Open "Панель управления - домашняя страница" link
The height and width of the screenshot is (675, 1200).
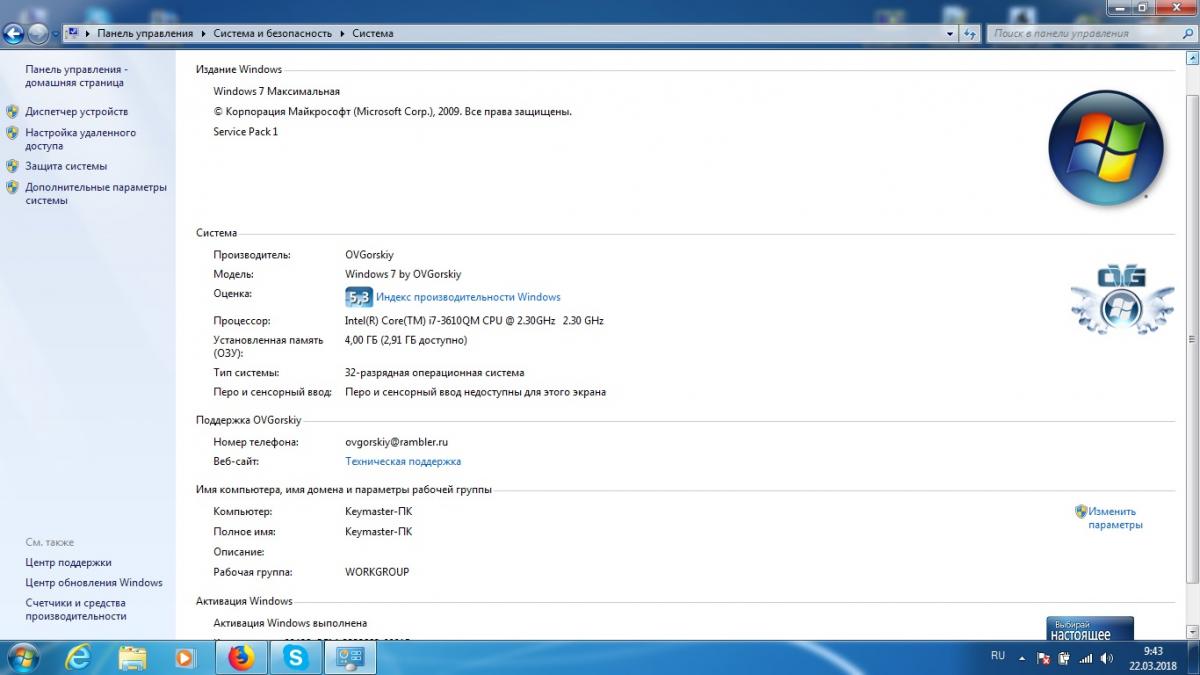tap(76, 76)
